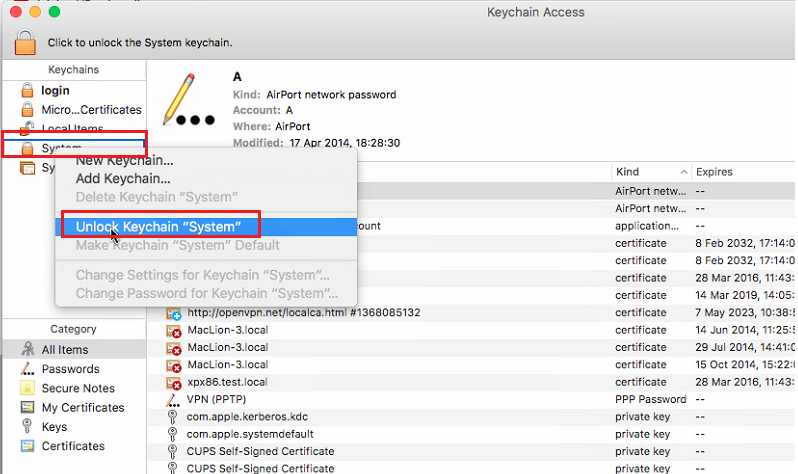Click the first AirPort netw... kind cell
798x474 pixels.
pyautogui.click(x=650, y=191)
